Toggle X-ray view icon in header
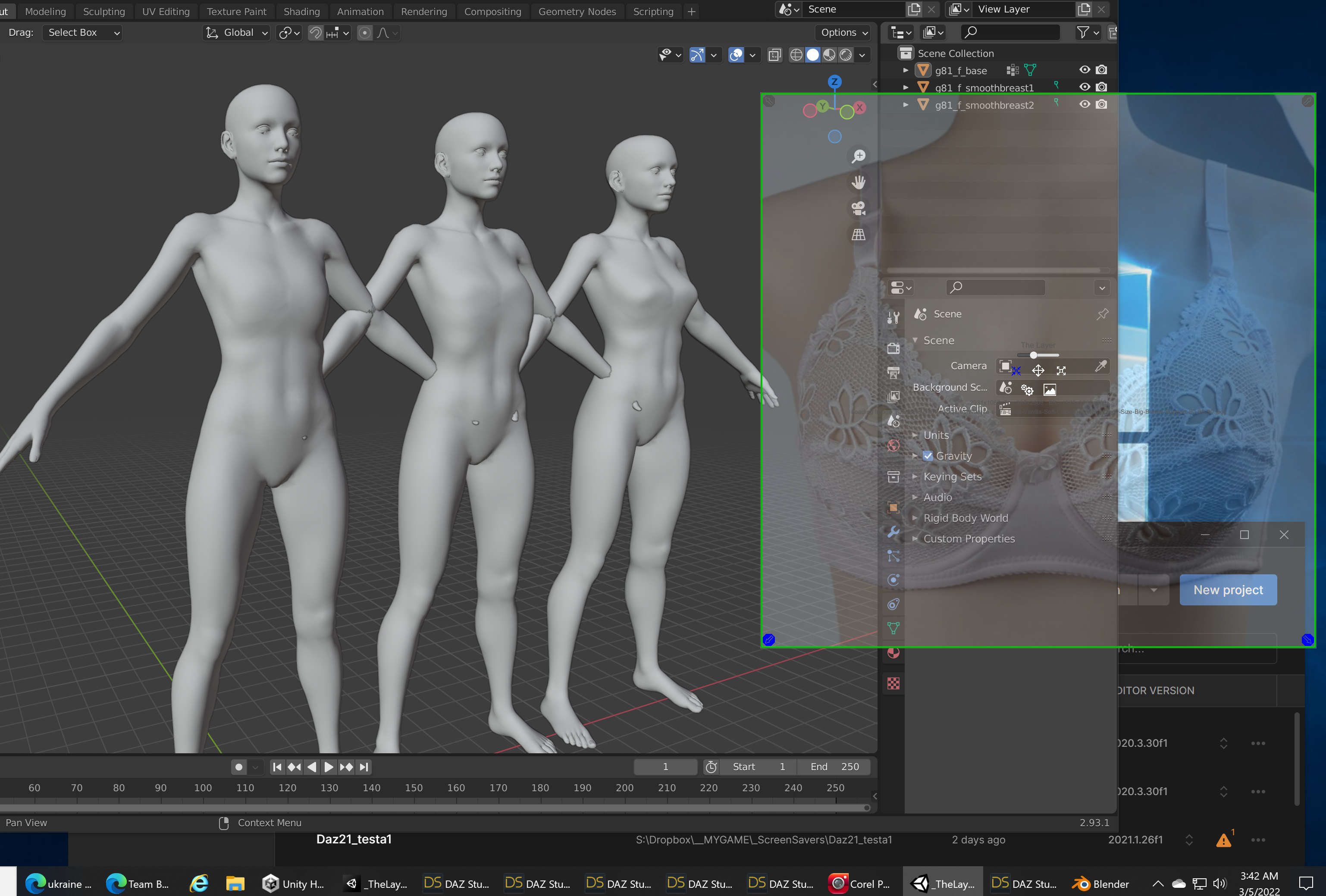 tap(774, 55)
